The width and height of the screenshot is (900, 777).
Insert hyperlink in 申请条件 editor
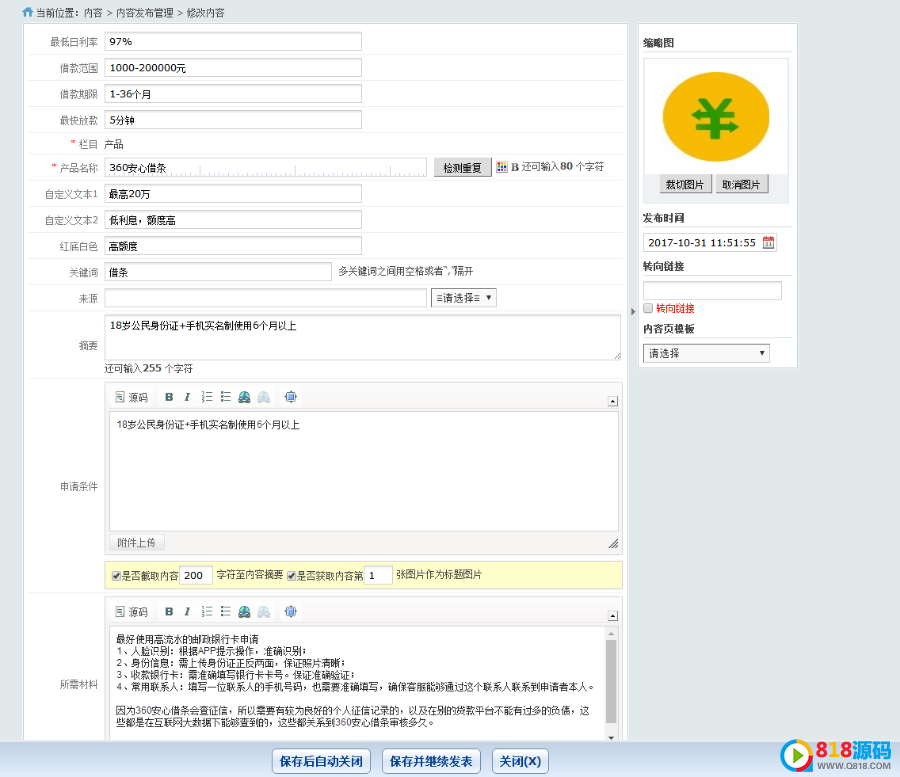coord(245,397)
